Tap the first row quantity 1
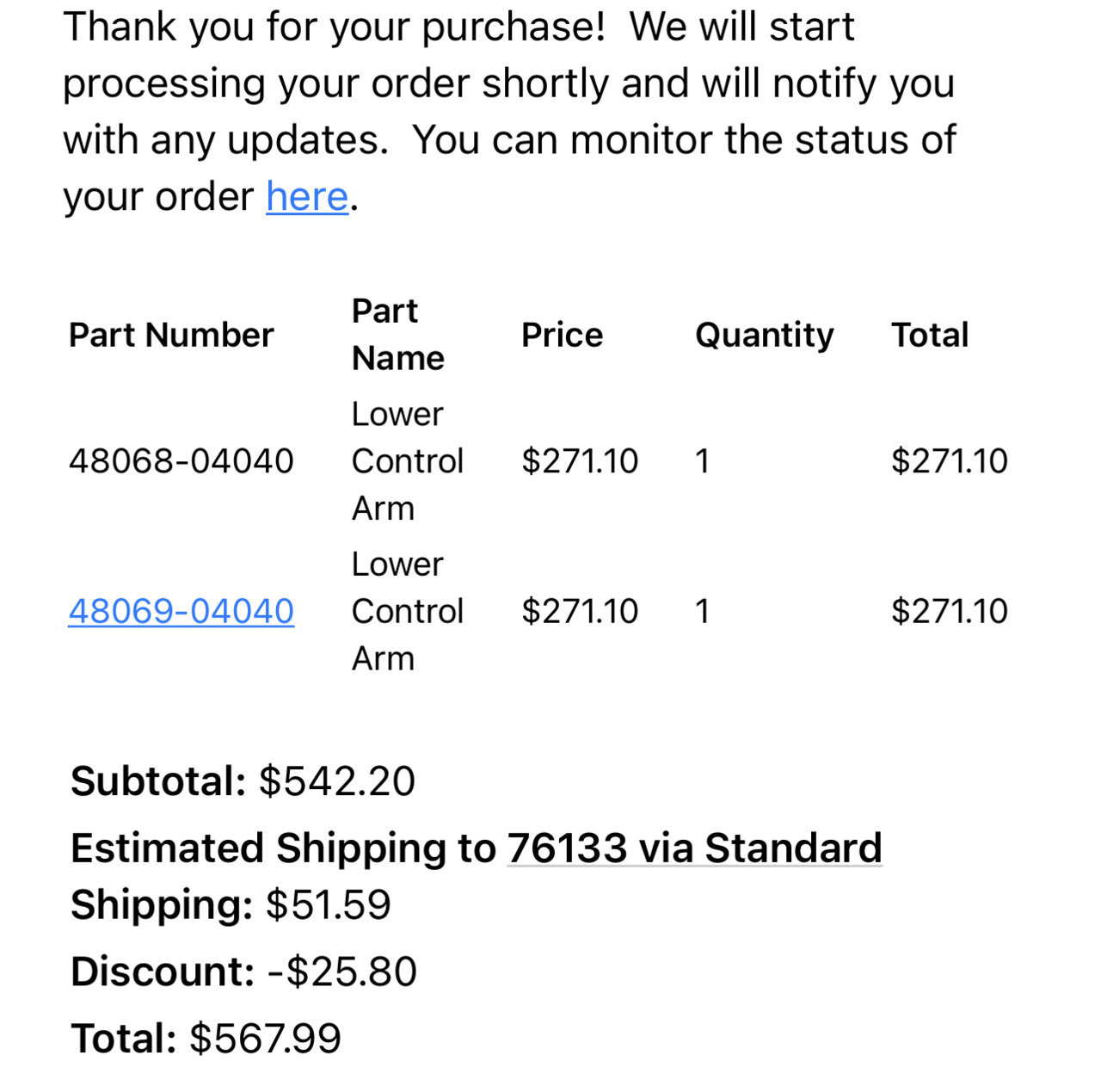1101x1092 pixels. pyautogui.click(x=703, y=461)
